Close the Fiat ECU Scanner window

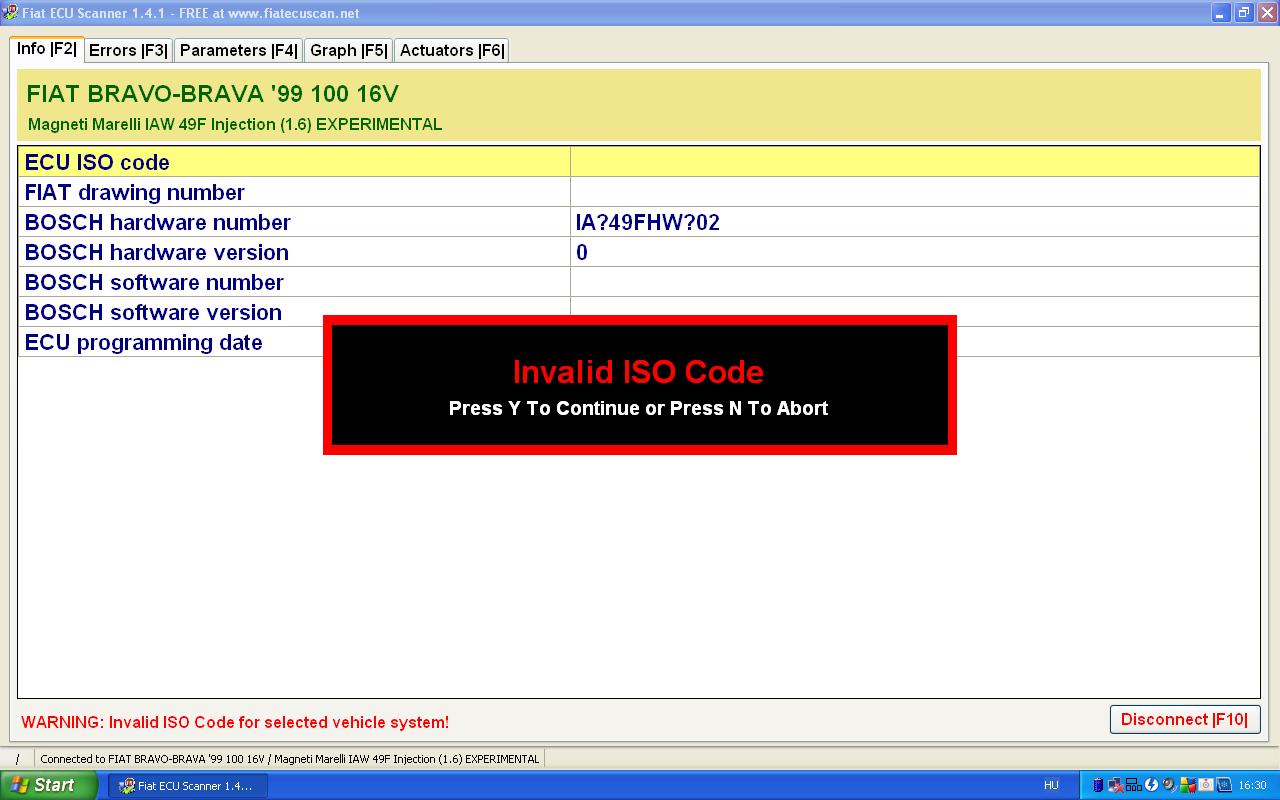pos(1267,13)
